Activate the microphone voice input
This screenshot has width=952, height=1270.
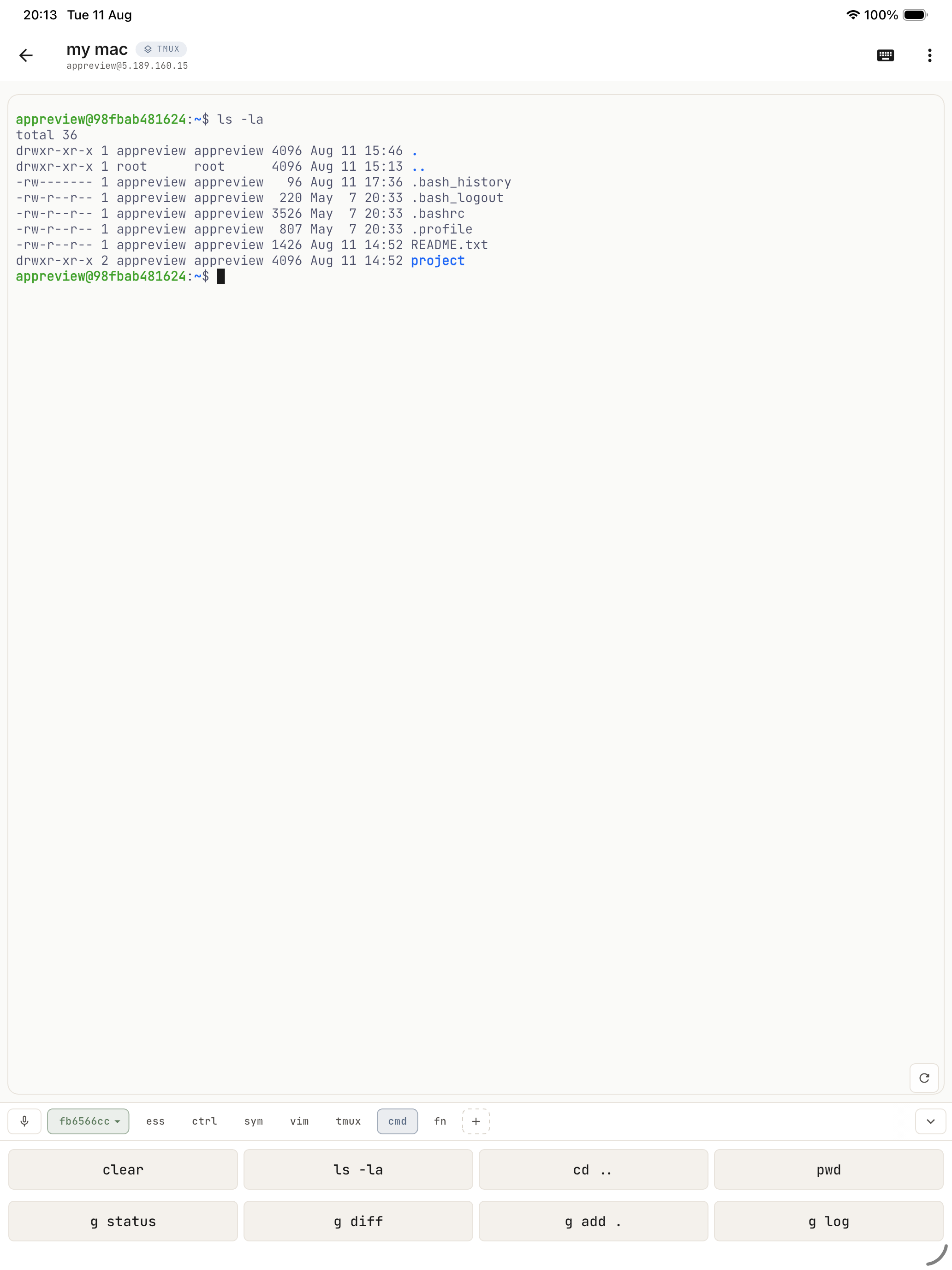click(24, 1121)
